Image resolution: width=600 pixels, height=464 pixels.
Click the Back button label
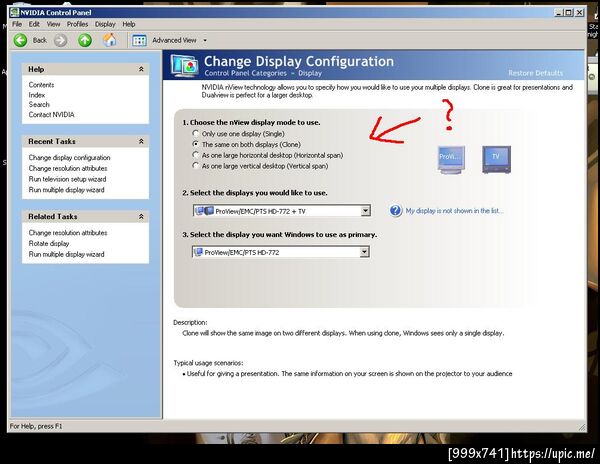click(39, 40)
